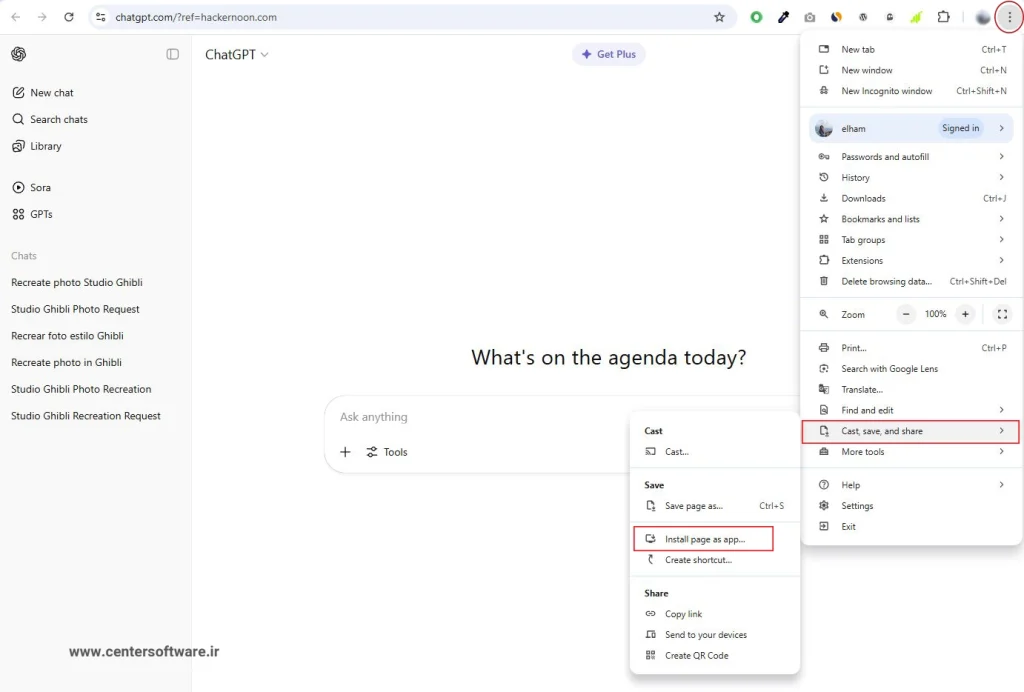Expand the elham Signed in profile entry
The height and width of the screenshot is (692, 1024).
click(911, 129)
